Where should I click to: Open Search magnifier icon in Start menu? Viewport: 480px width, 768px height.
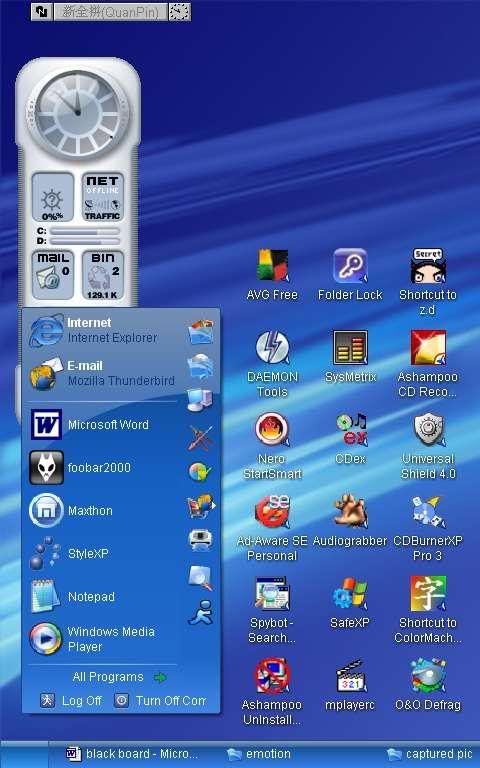click(x=200, y=577)
